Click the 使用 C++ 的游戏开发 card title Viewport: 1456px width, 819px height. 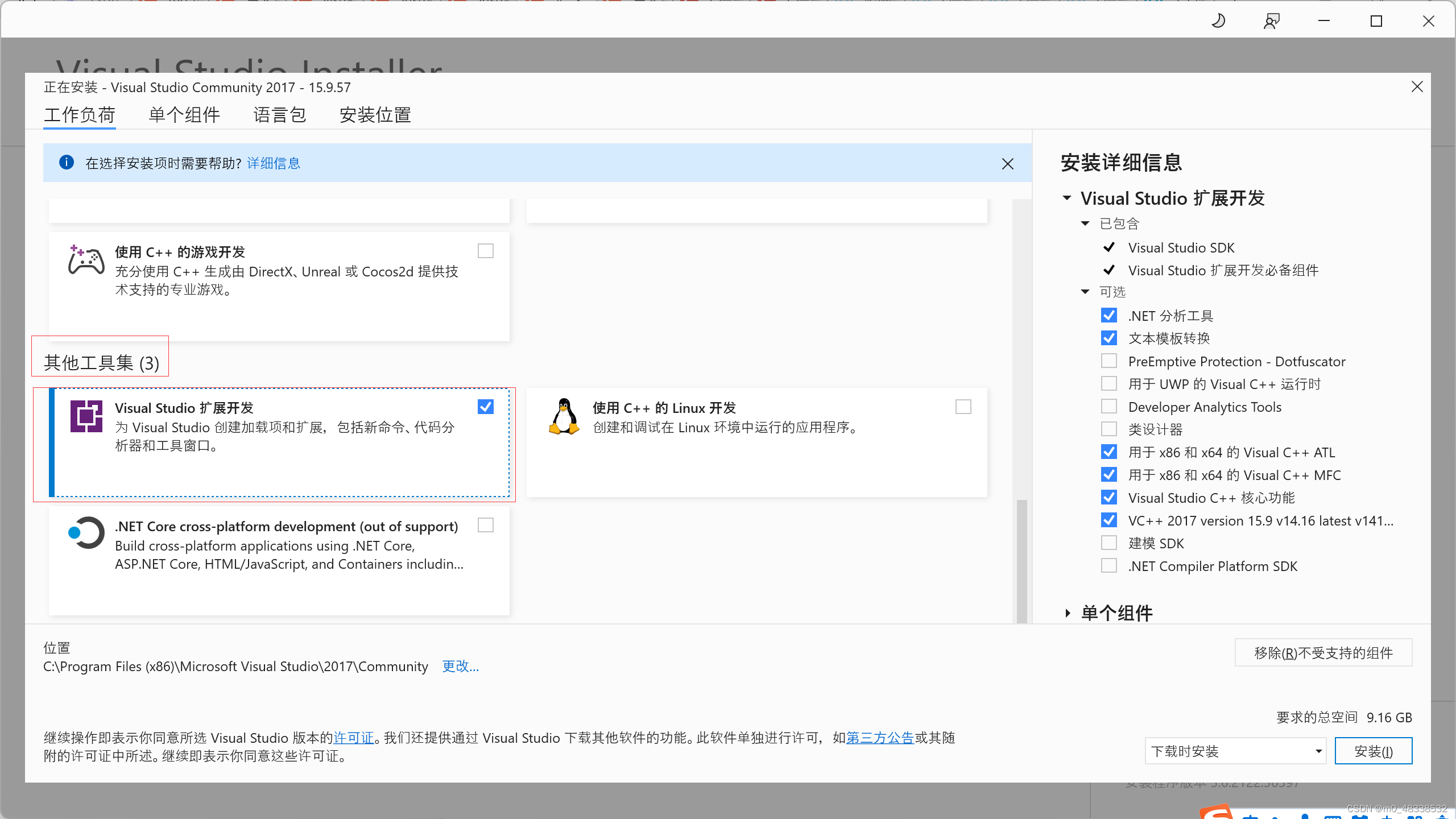tap(180, 252)
